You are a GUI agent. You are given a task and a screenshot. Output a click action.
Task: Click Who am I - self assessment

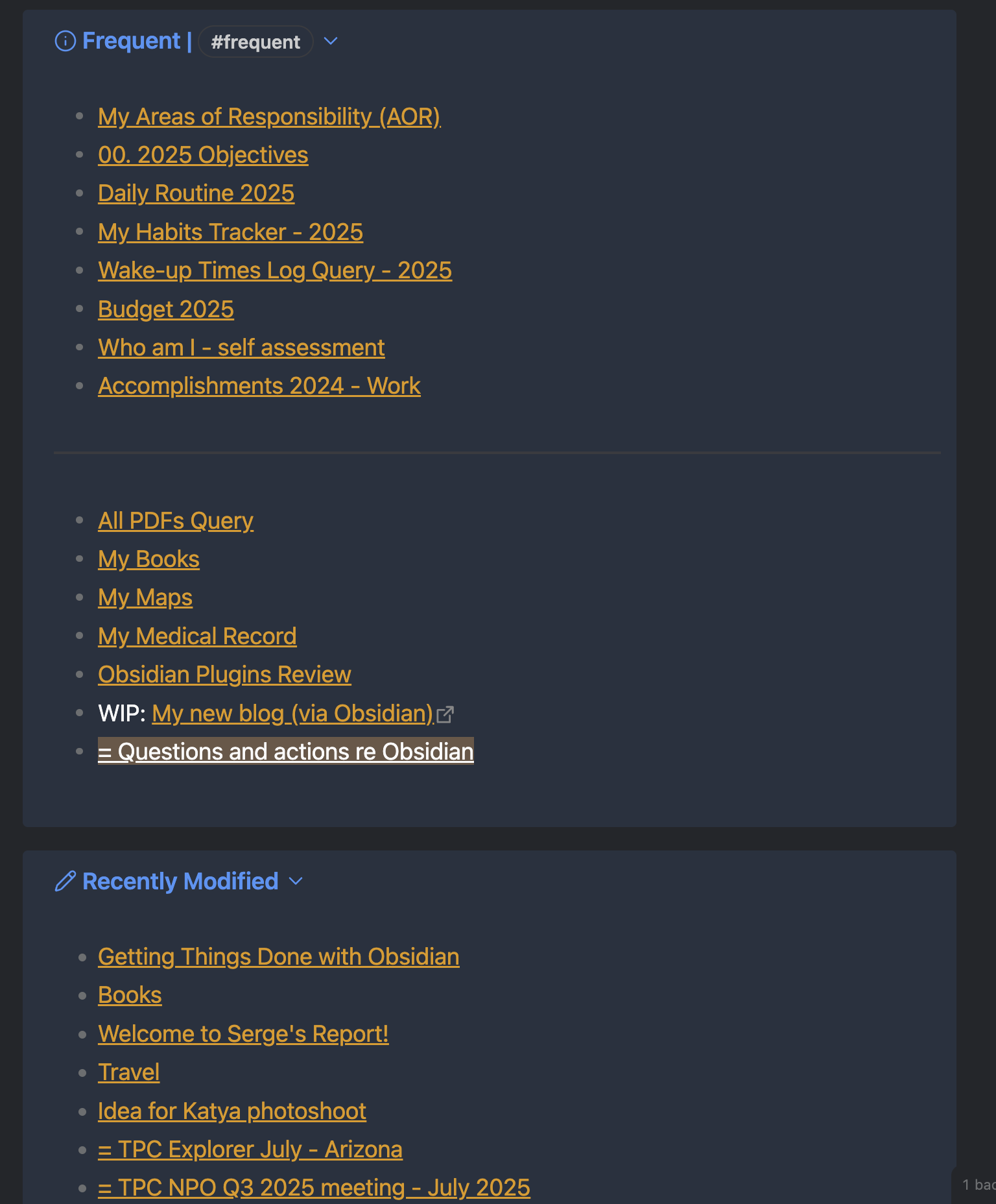point(241,347)
